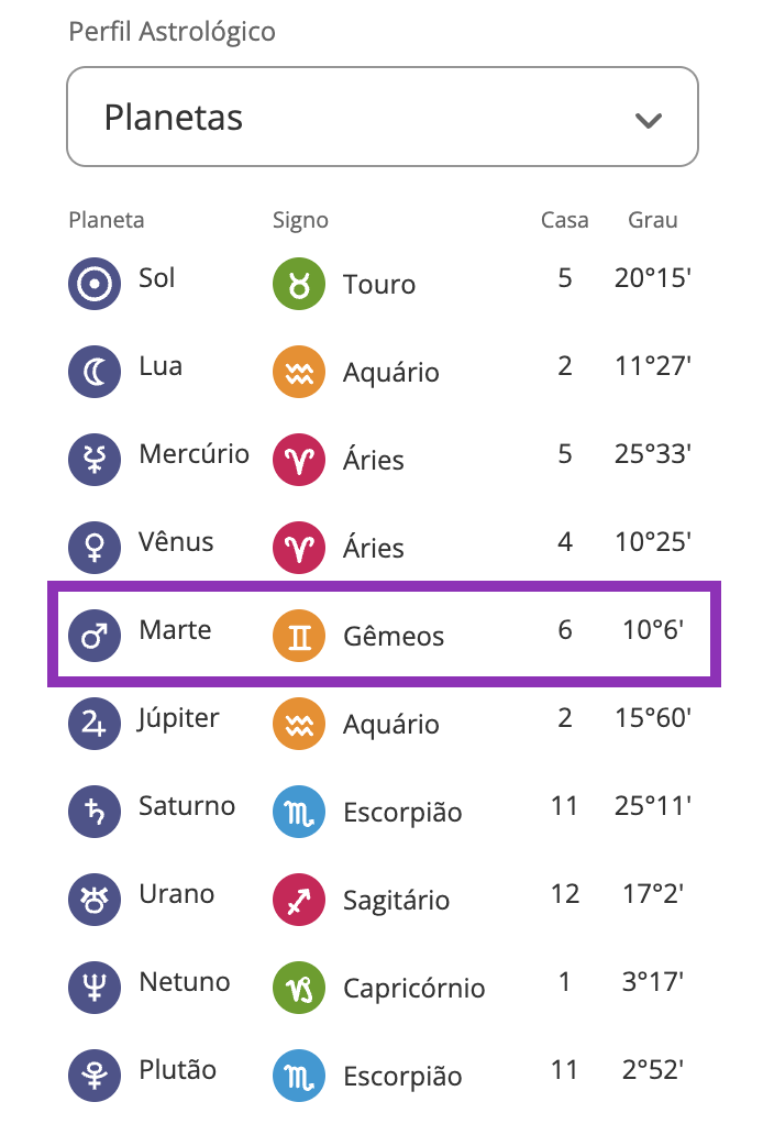This screenshot has height=1124, width=774.
Task: Click the red Áries icon next to Mercúrio
Action: click(296, 460)
